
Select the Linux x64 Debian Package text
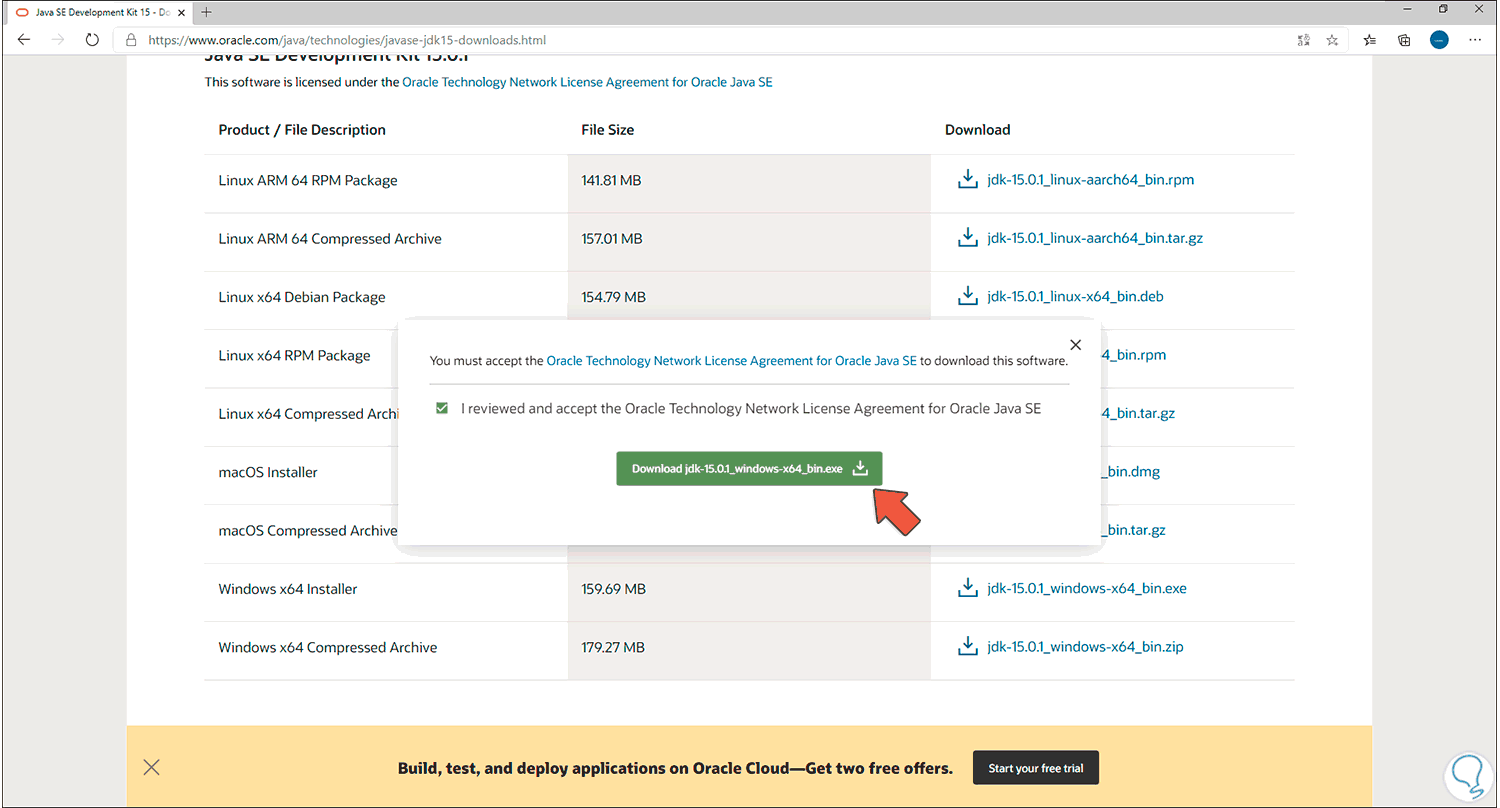pos(302,297)
